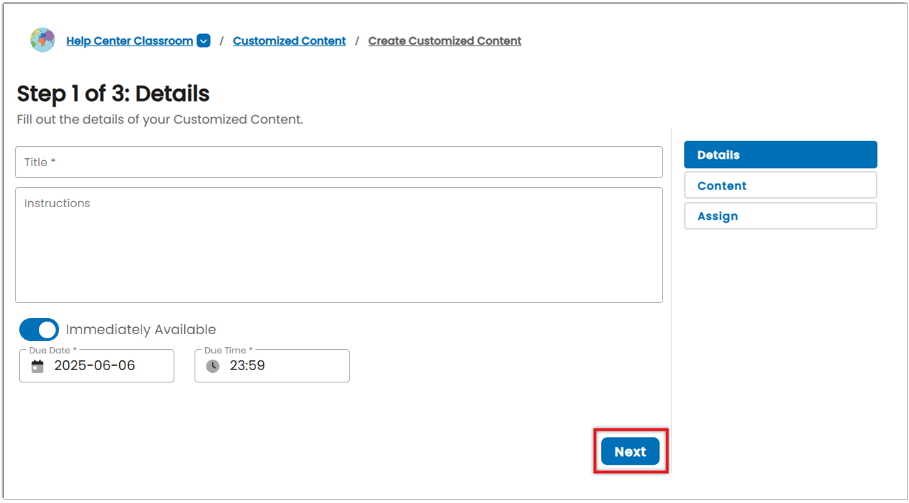
Task: Click the Immediately Available label text
Action: 141,330
